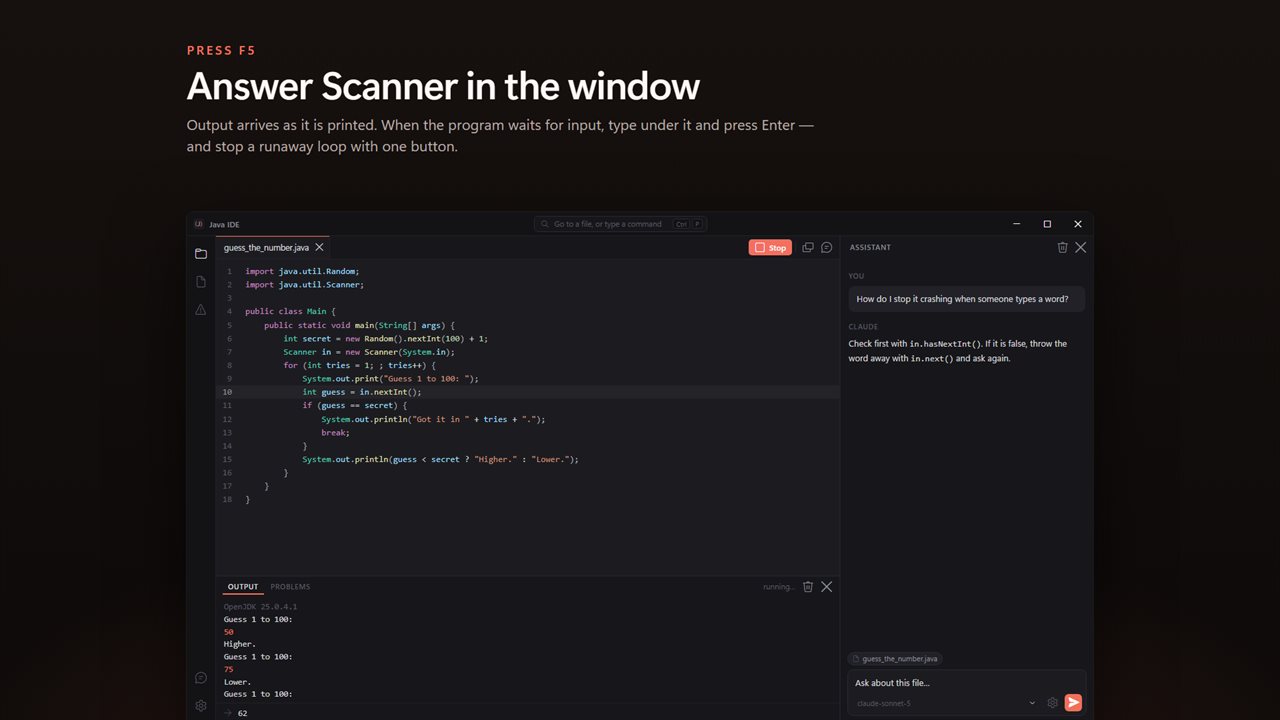Open the claude-sonnet-5 model dropdown
The height and width of the screenshot is (720, 1280).
click(x=947, y=703)
